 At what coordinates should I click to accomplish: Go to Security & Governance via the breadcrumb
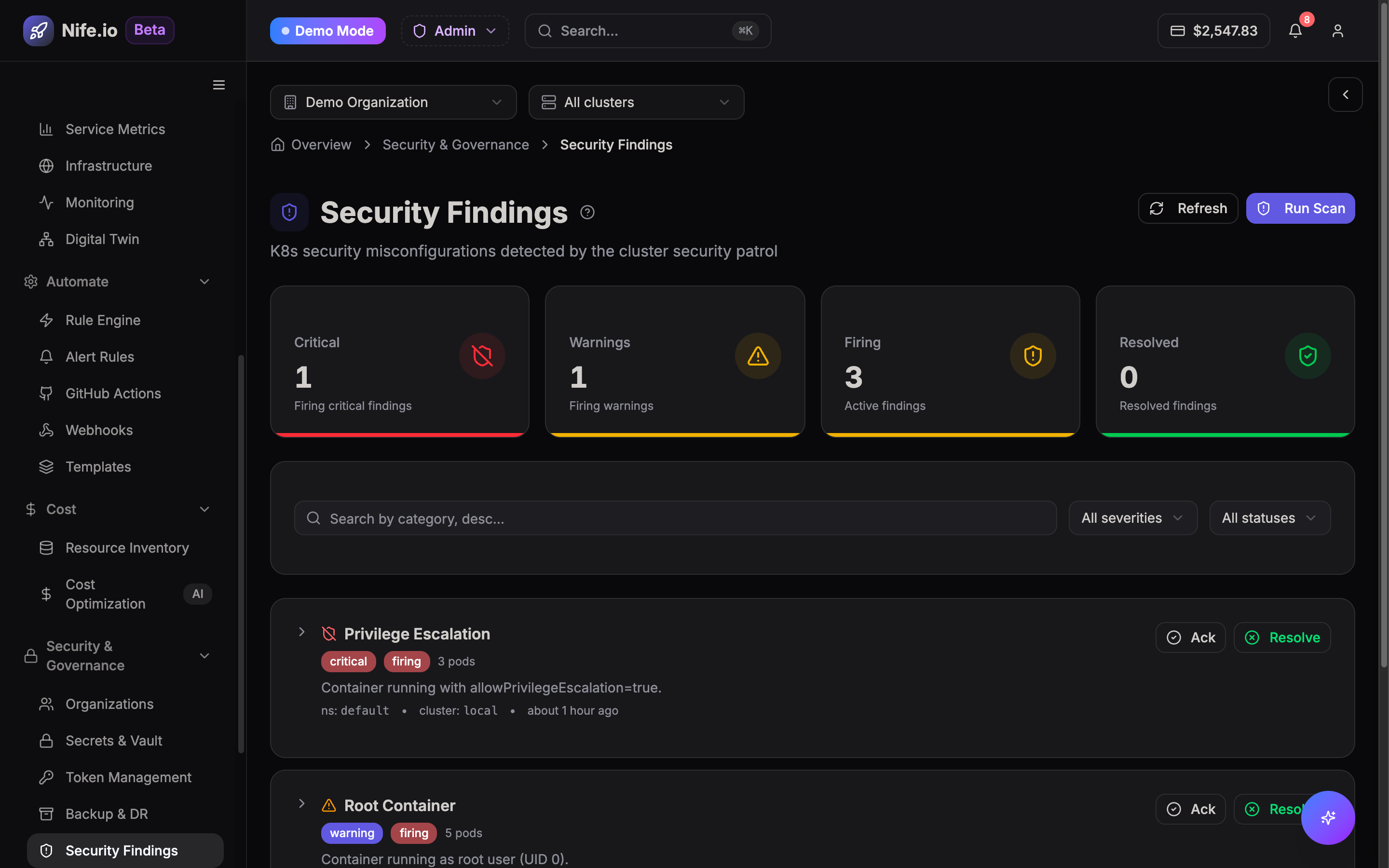tap(456, 145)
